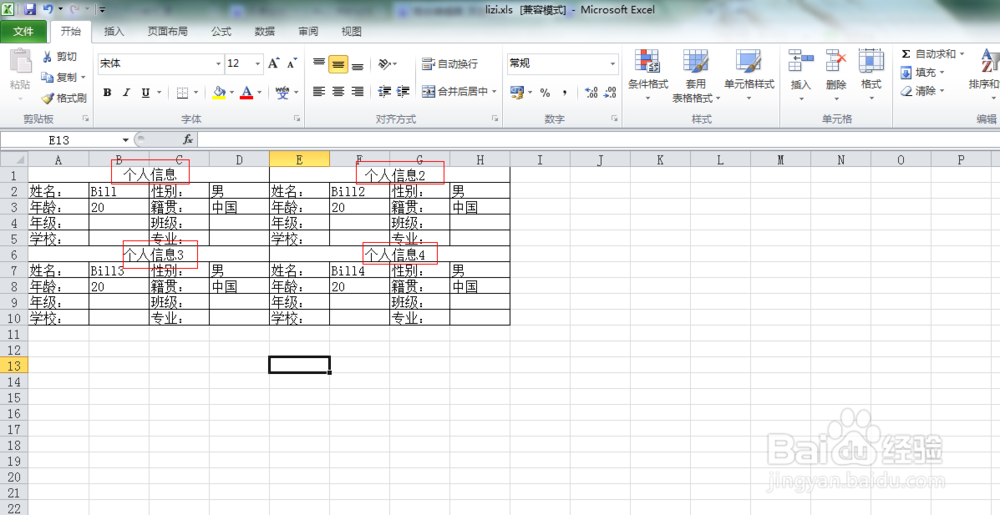This screenshot has width=1000, height=515.
Task: Toggle Italic formatting
Action: (126, 92)
